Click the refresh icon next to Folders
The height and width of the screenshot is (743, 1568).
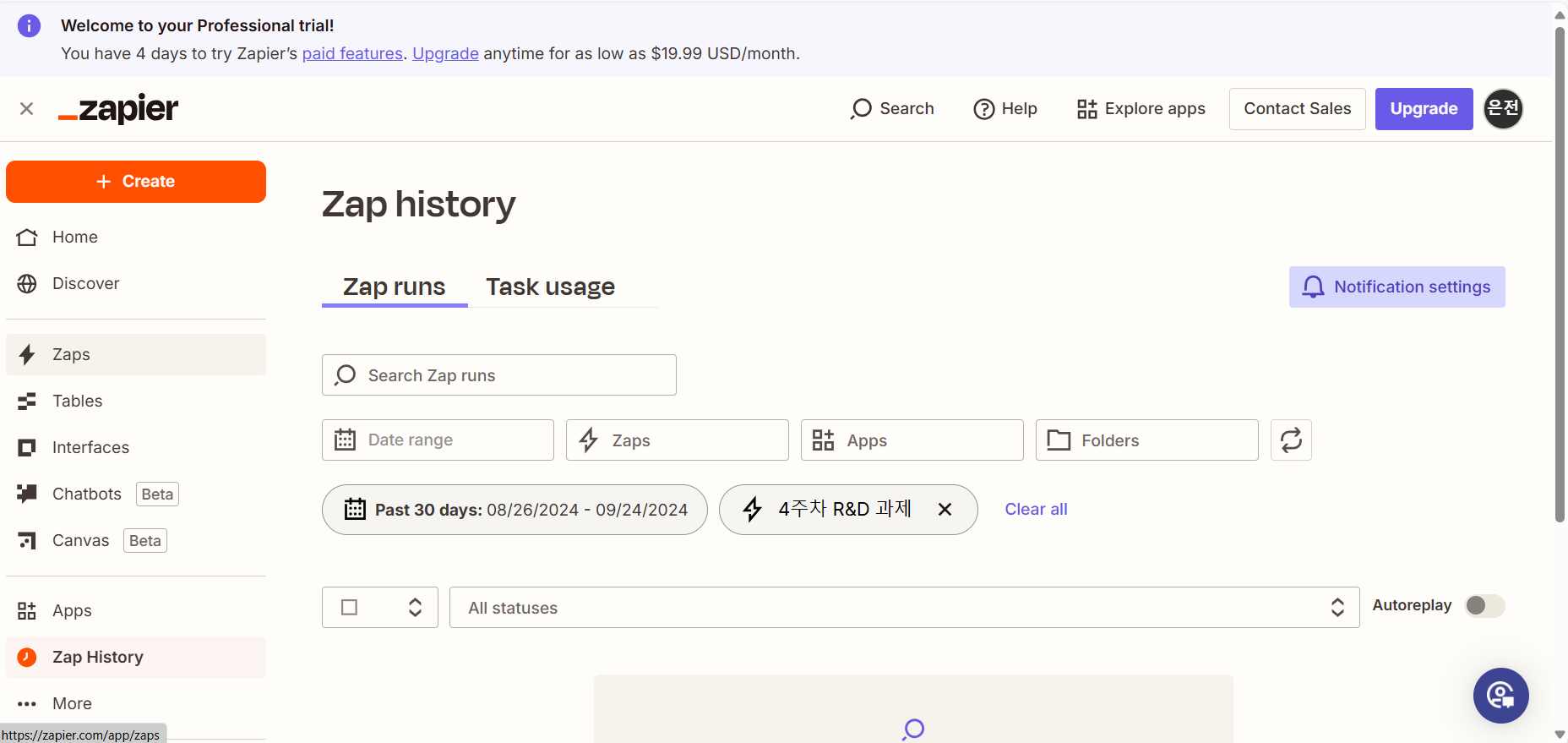click(x=1291, y=440)
